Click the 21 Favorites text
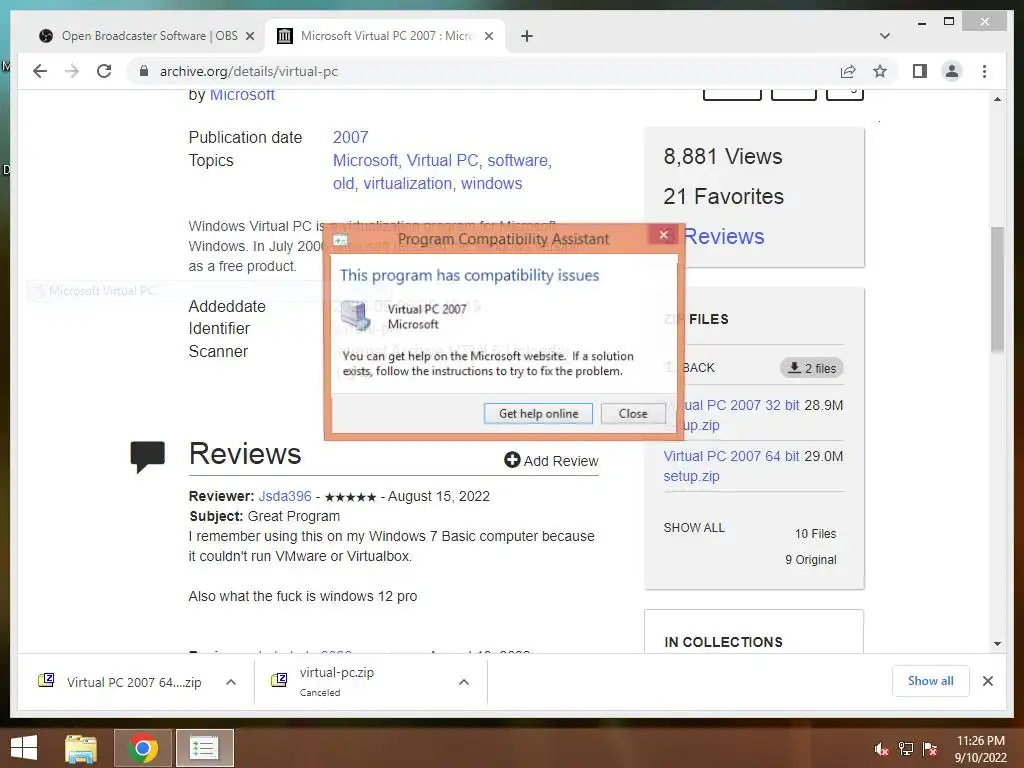 tap(724, 197)
